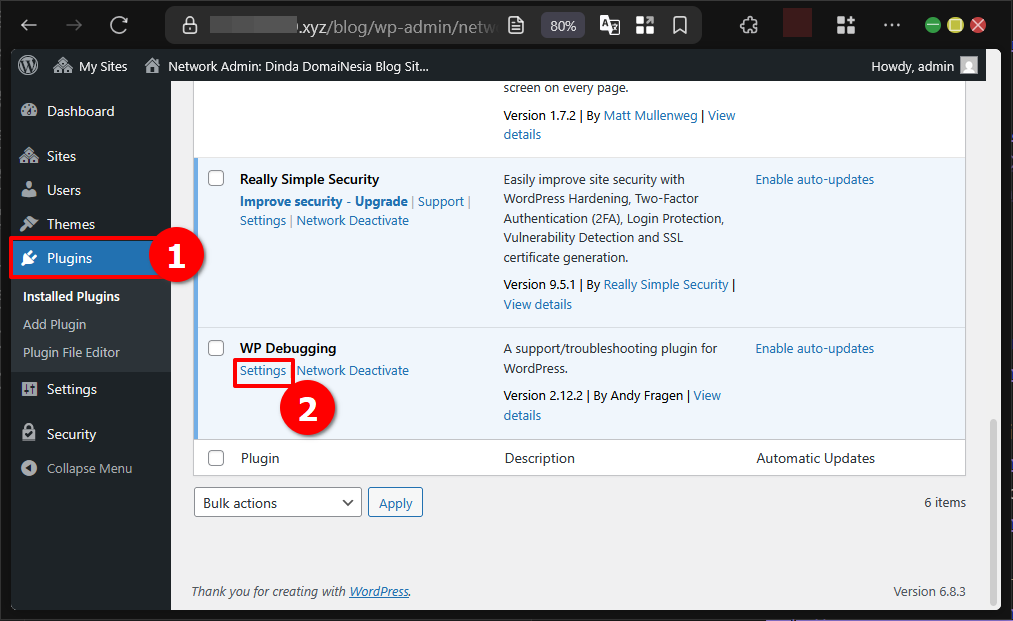Open the browser translate icon
The width and height of the screenshot is (1013, 621).
[x=610, y=25]
